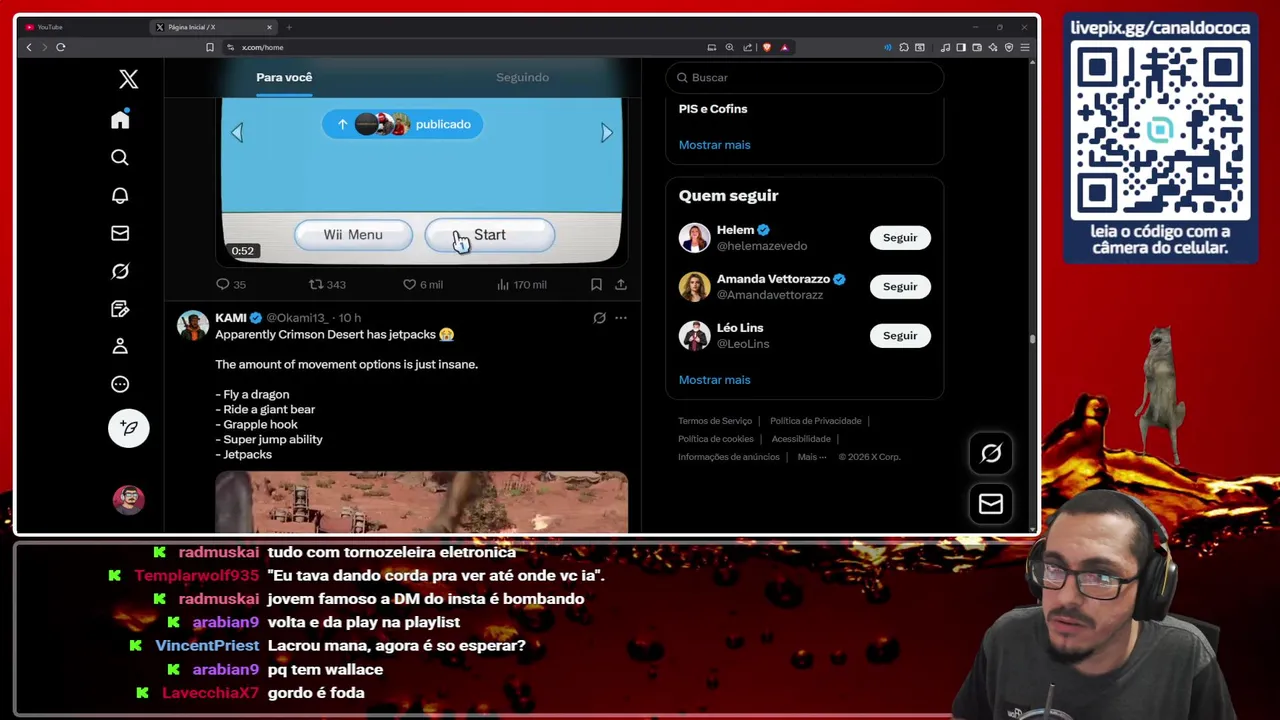This screenshot has width=1280, height=720.
Task: Switch to the Seguindo tab
Action: coord(522,77)
